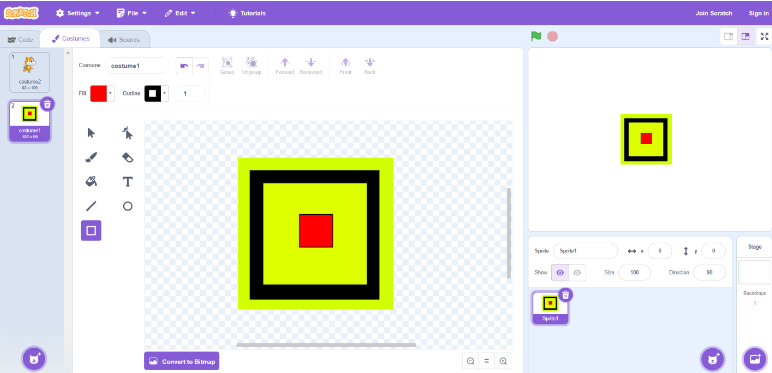Enter full screen stage mode
The width and height of the screenshot is (772, 373).
tap(764, 36)
